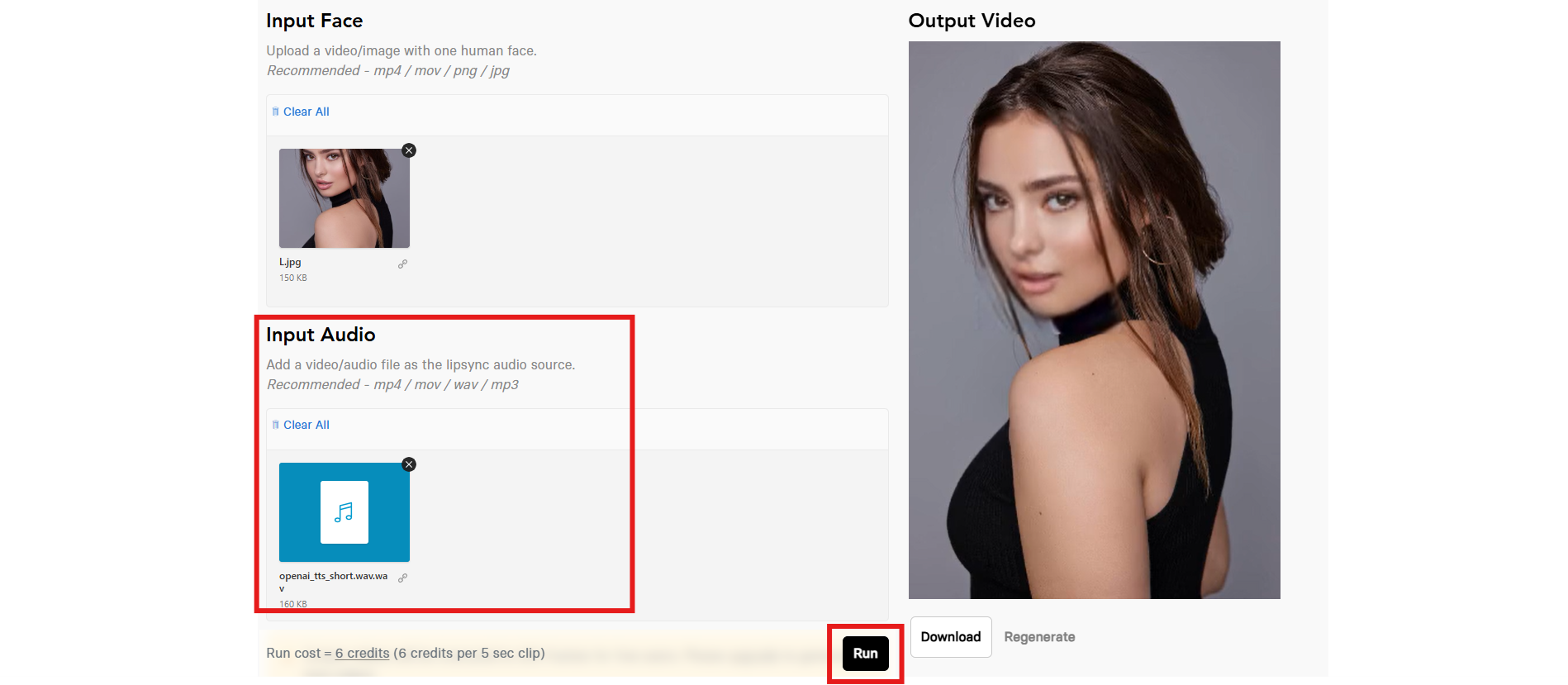Viewport: 1568px width, 685px height.
Task: Click Clear All under Input Face
Action: coord(301,112)
